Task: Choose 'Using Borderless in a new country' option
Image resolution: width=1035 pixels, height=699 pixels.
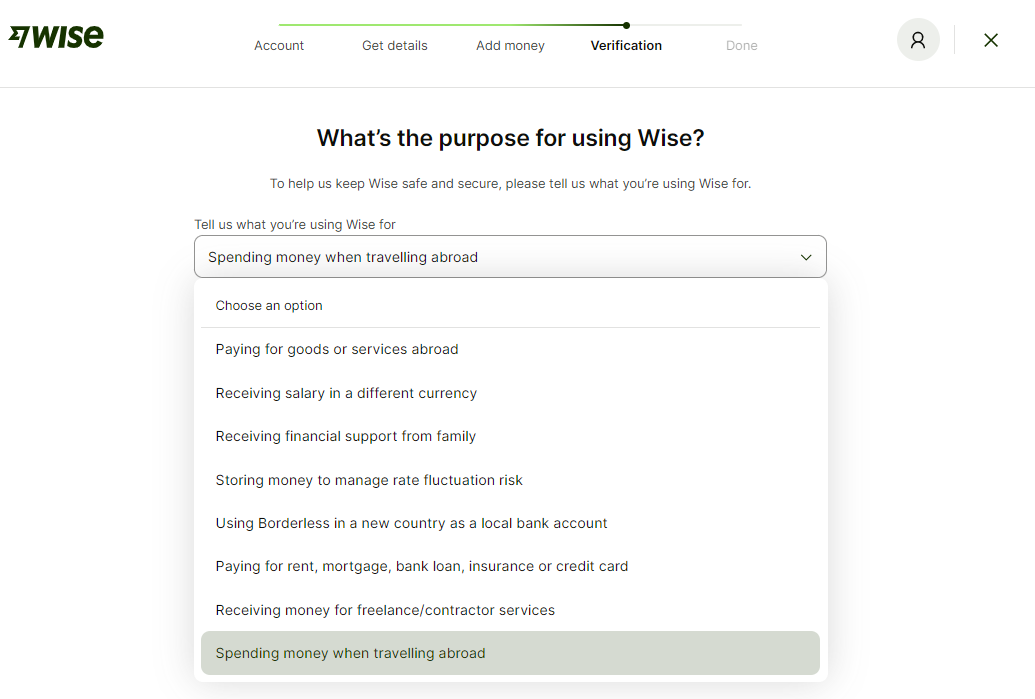Action: (x=411, y=523)
